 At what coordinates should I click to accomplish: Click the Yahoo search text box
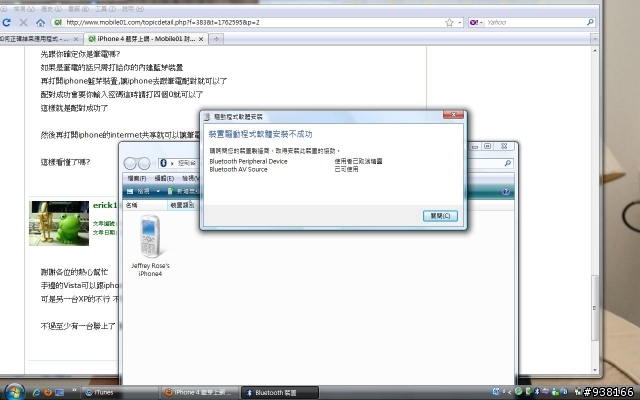pyautogui.click(x=536, y=22)
